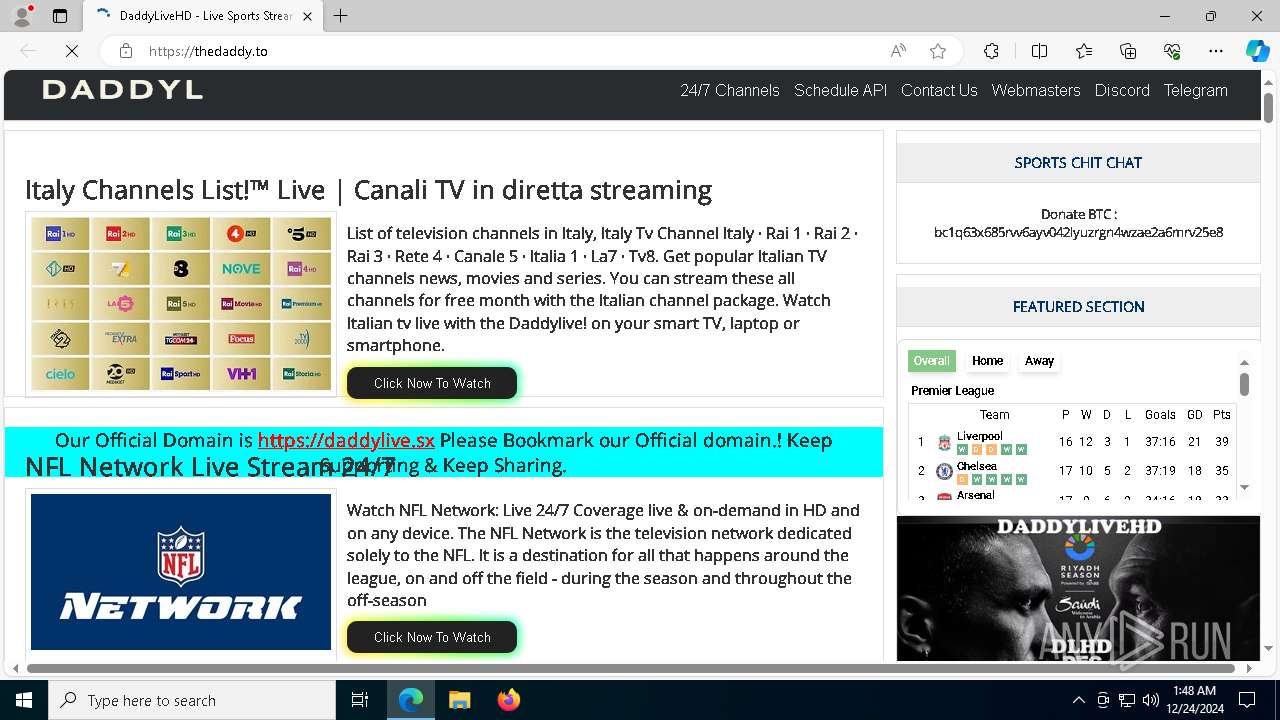Select the Away standings tab
This screenshot has height=720, width=1280.
[x=1039, y=361]
